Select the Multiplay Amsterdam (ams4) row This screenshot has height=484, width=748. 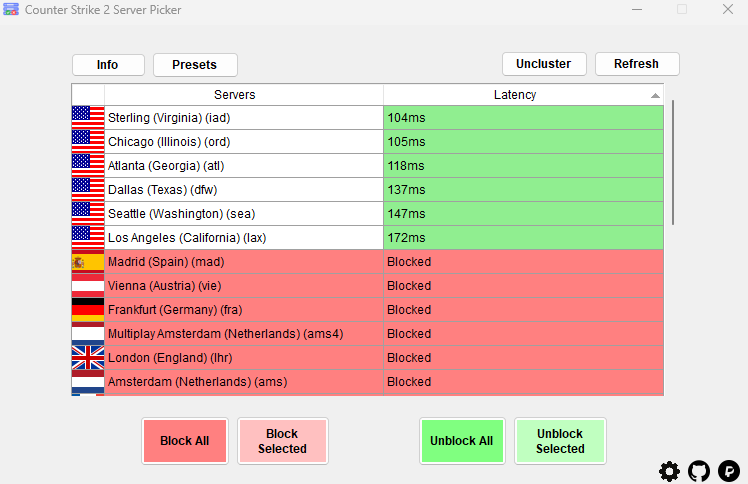click(x=367, y=334)
